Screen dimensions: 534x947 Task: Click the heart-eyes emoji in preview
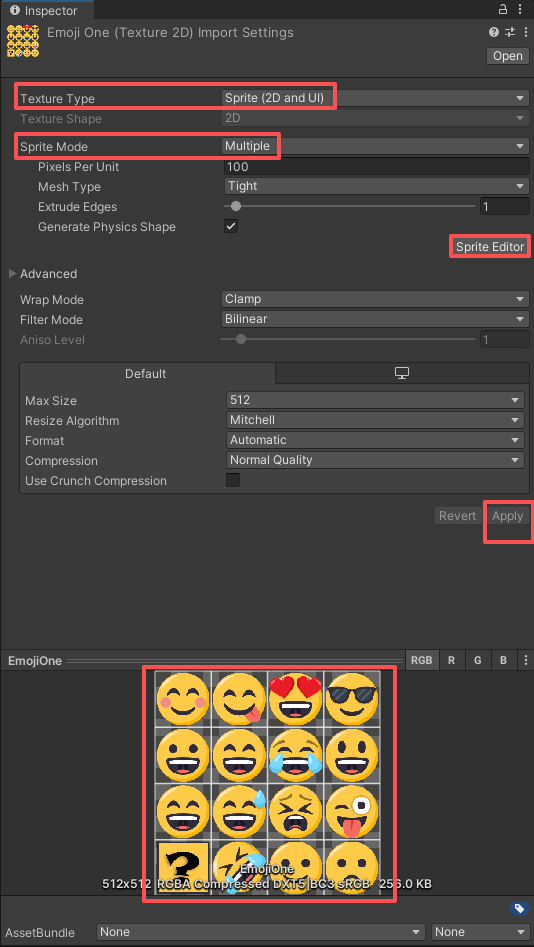pos(296,698)
